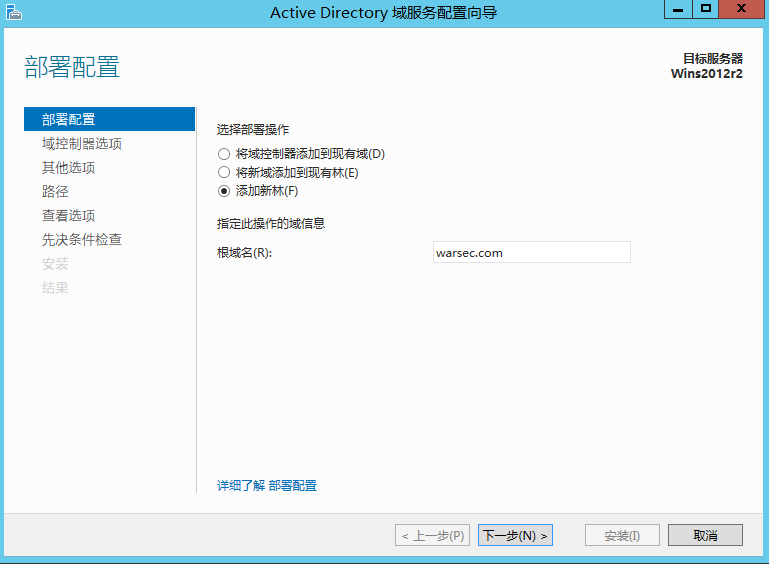Screen dimensions: 769x564
Task: Click the 选择部署操作 heading text
Action: (253, 129)
